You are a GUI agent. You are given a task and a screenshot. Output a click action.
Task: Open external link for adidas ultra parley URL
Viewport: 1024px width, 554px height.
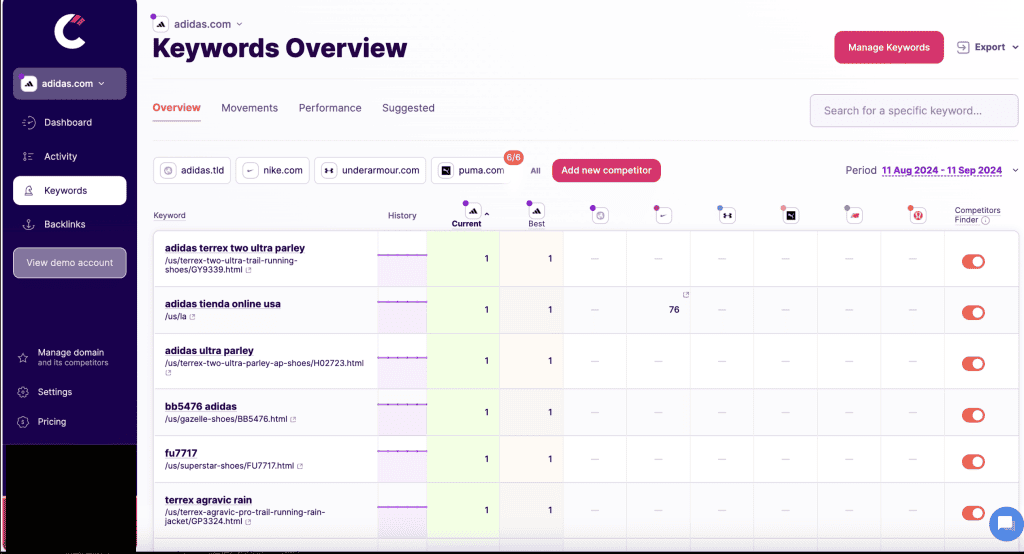168,373
